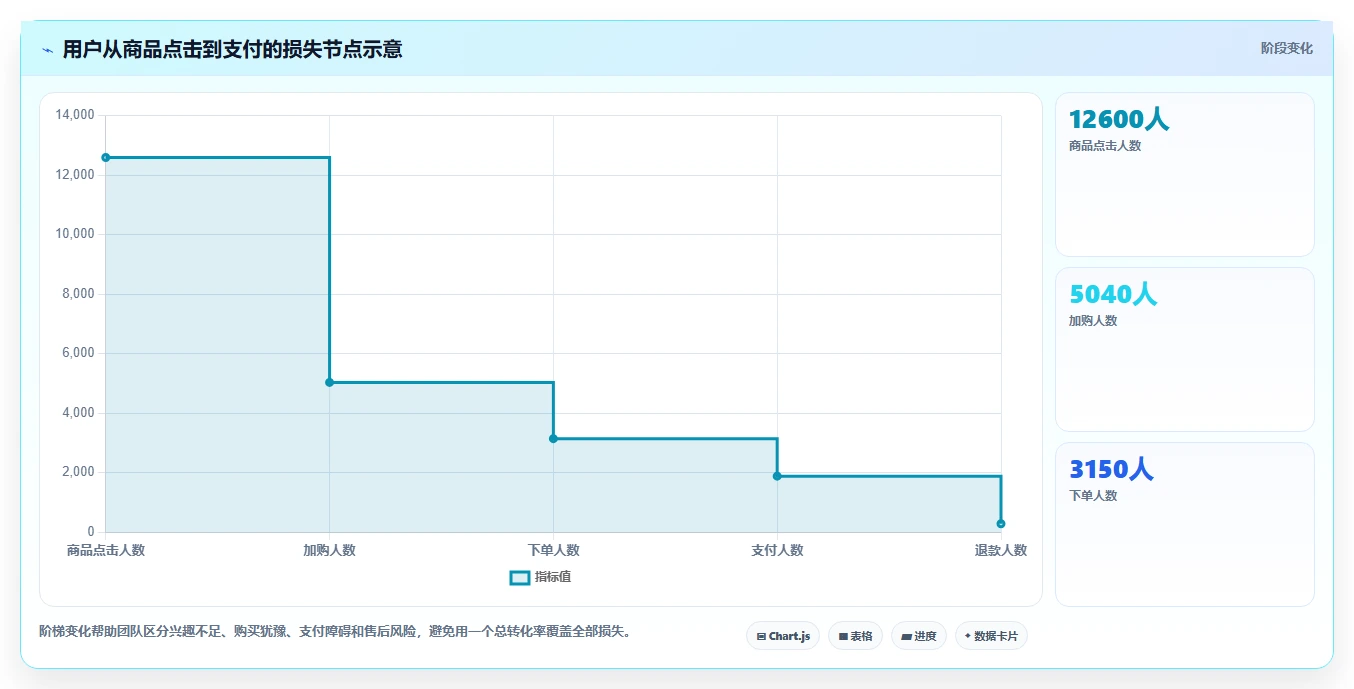
Task: Click the 14,000 y-axis tick label
Action: point(75,115)
